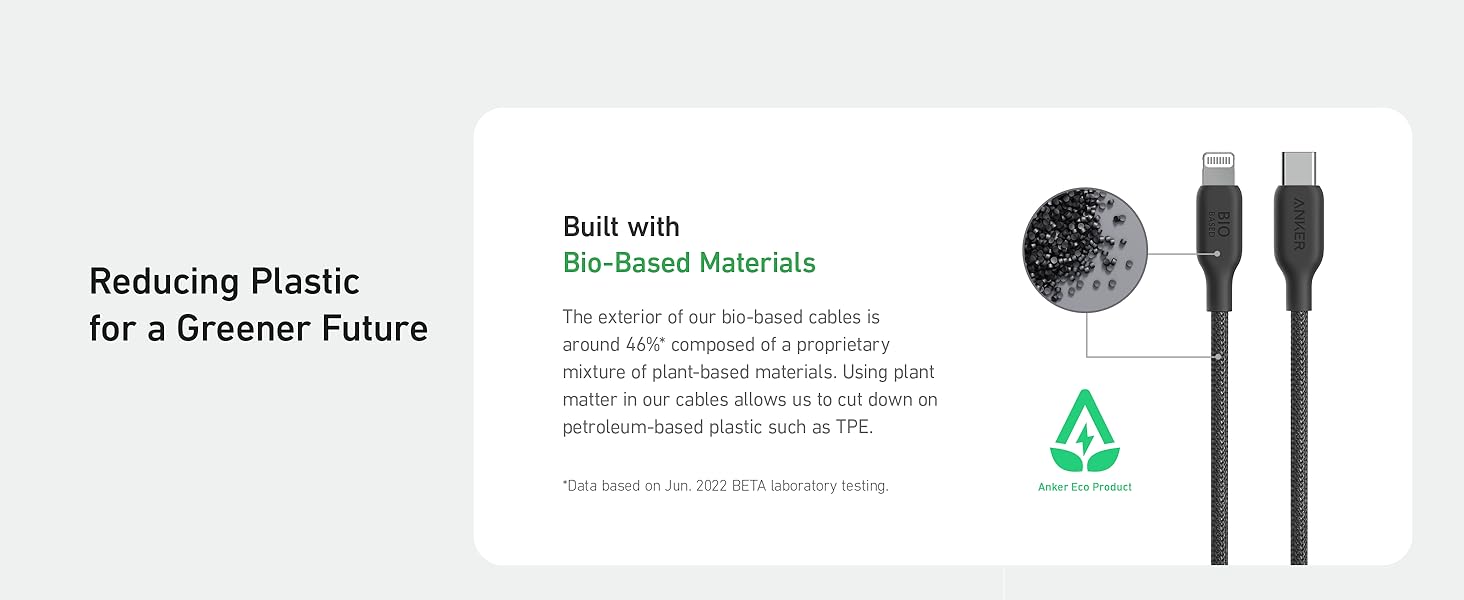Click the black Lightning plug housing
The height and width of the screenshot is (600, 1464).
coord(1219,240)
